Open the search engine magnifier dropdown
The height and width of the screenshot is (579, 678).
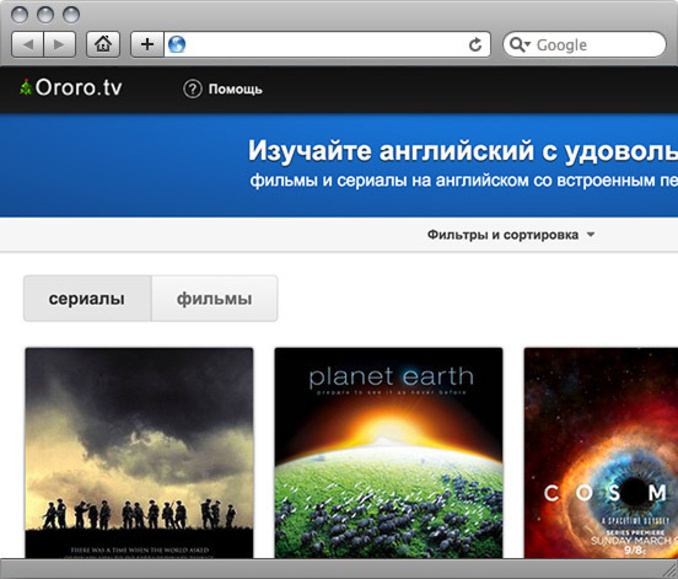coord(520,44)
